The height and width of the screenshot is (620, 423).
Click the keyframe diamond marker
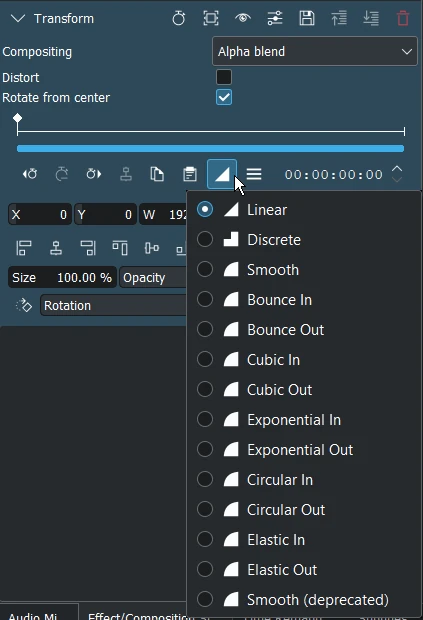click(x=17, y=118)
